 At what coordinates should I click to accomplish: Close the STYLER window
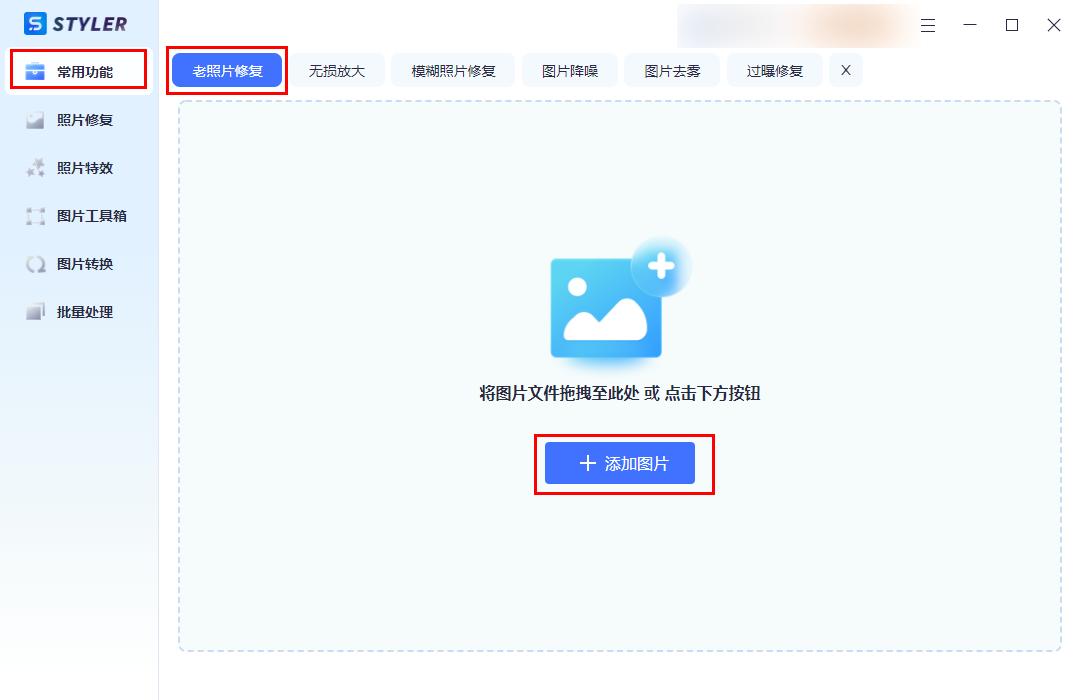click(1054, 25)
